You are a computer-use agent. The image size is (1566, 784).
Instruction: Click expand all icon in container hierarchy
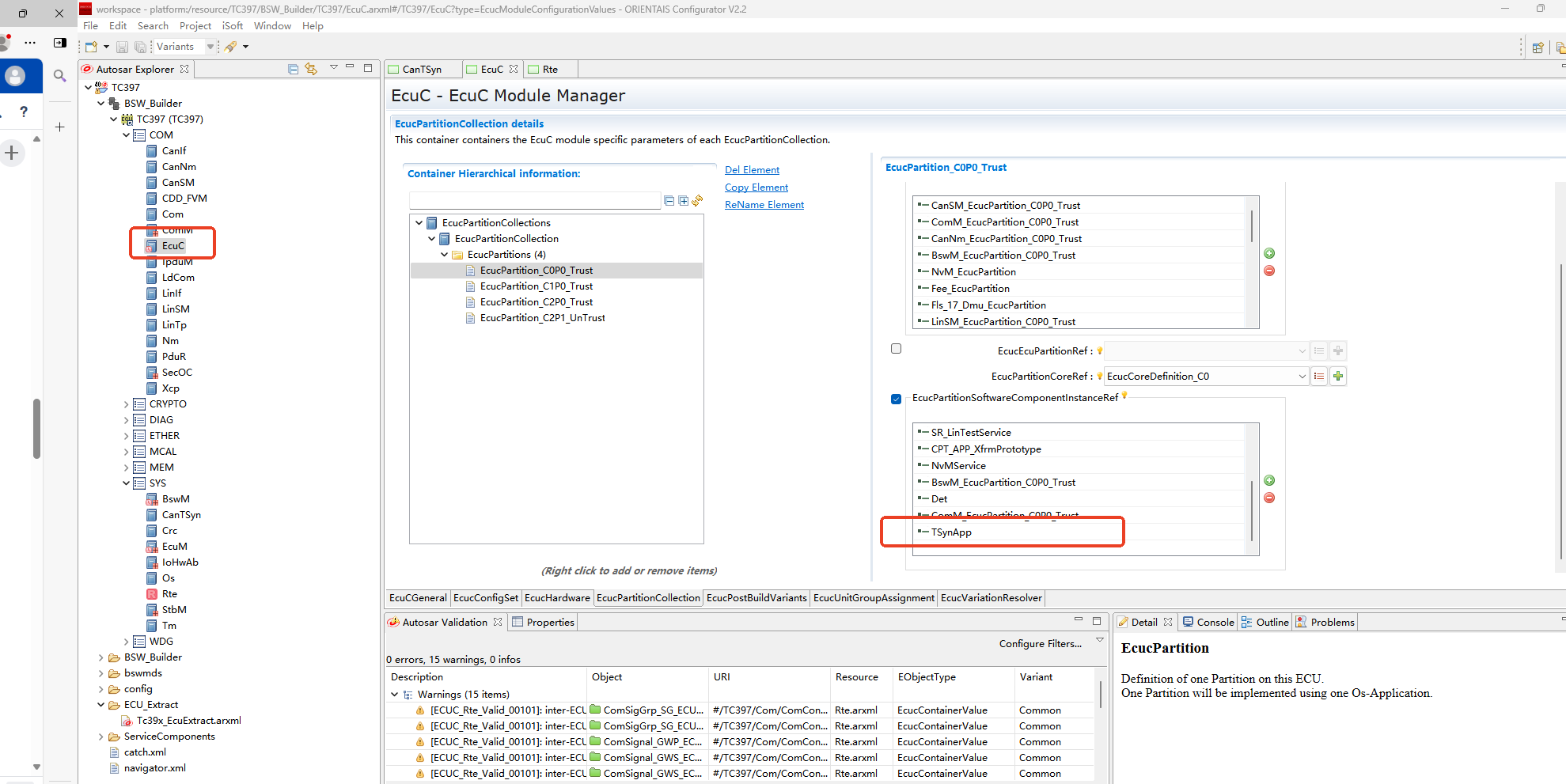pos(683,201)
